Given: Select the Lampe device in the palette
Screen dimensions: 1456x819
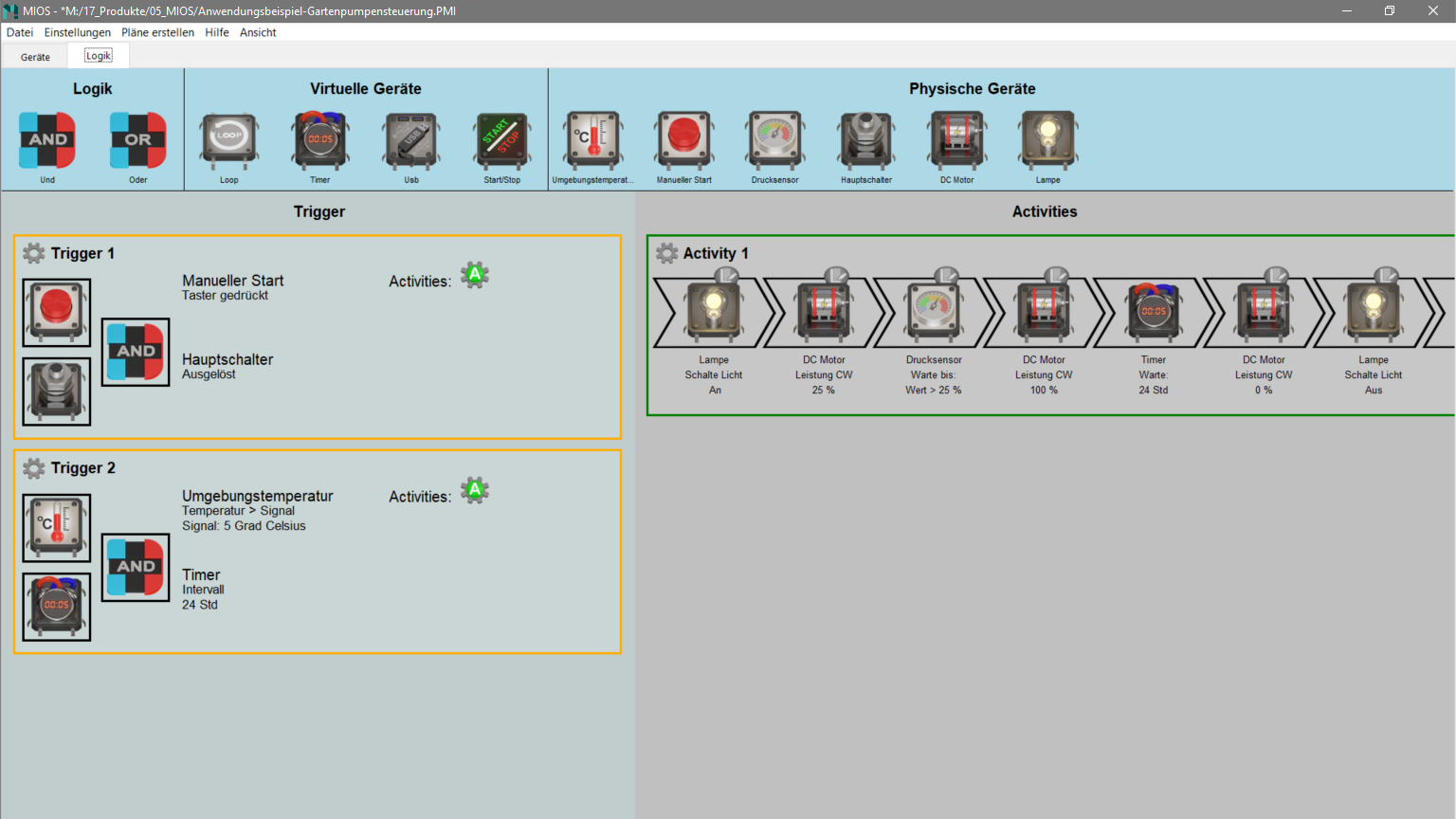Looking at the screenshot, I should (1047, 140).
